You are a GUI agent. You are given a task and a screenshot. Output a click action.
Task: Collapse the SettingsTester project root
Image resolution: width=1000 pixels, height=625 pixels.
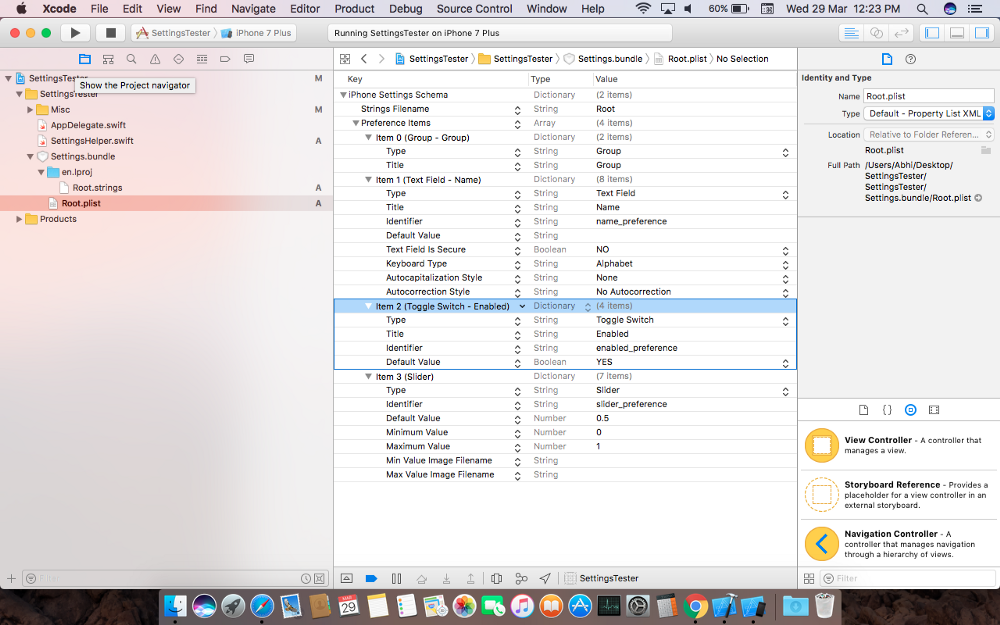pyautogui.click(x=8, y=78)
